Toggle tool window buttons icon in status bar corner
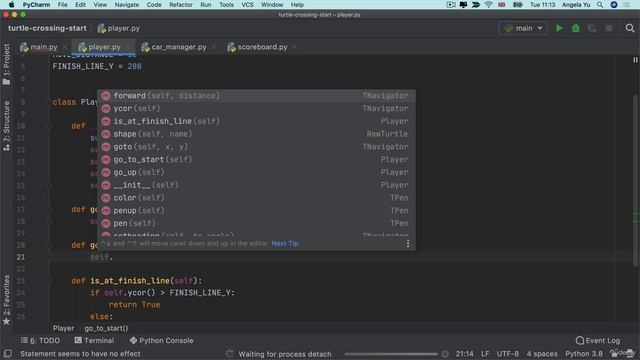This screenshot has height=360, width=640. click(x=7, y=353)
